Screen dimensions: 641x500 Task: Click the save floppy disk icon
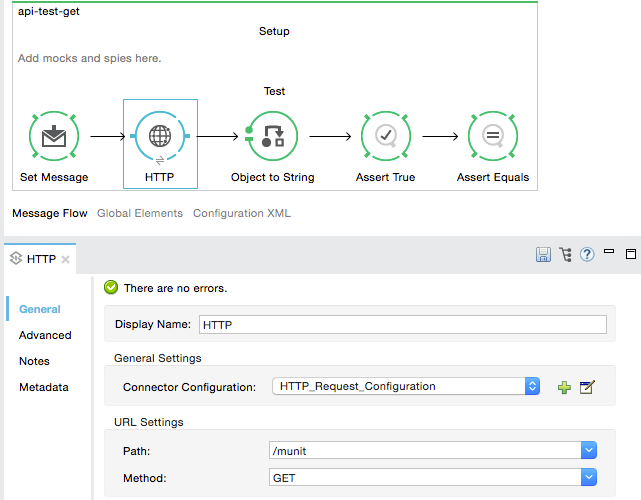[x=544, y=255]
